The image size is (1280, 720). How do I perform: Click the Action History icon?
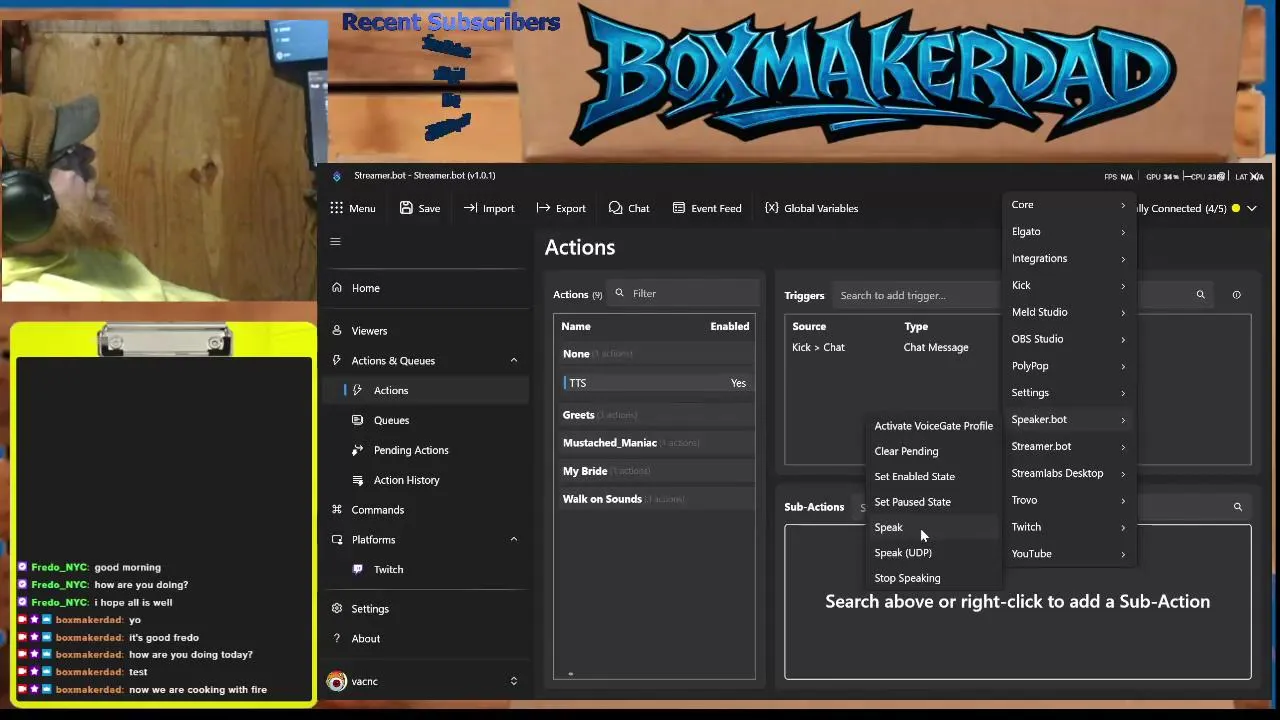(358, 480)
